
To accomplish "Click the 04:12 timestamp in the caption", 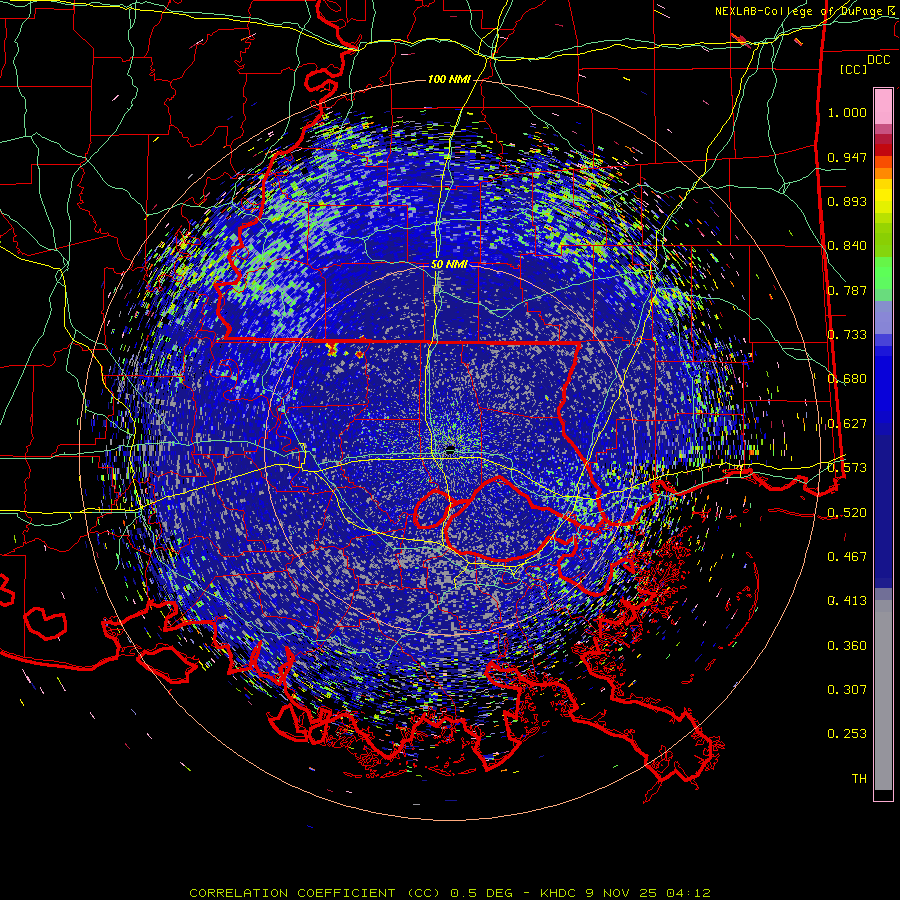I will (688, 893).
